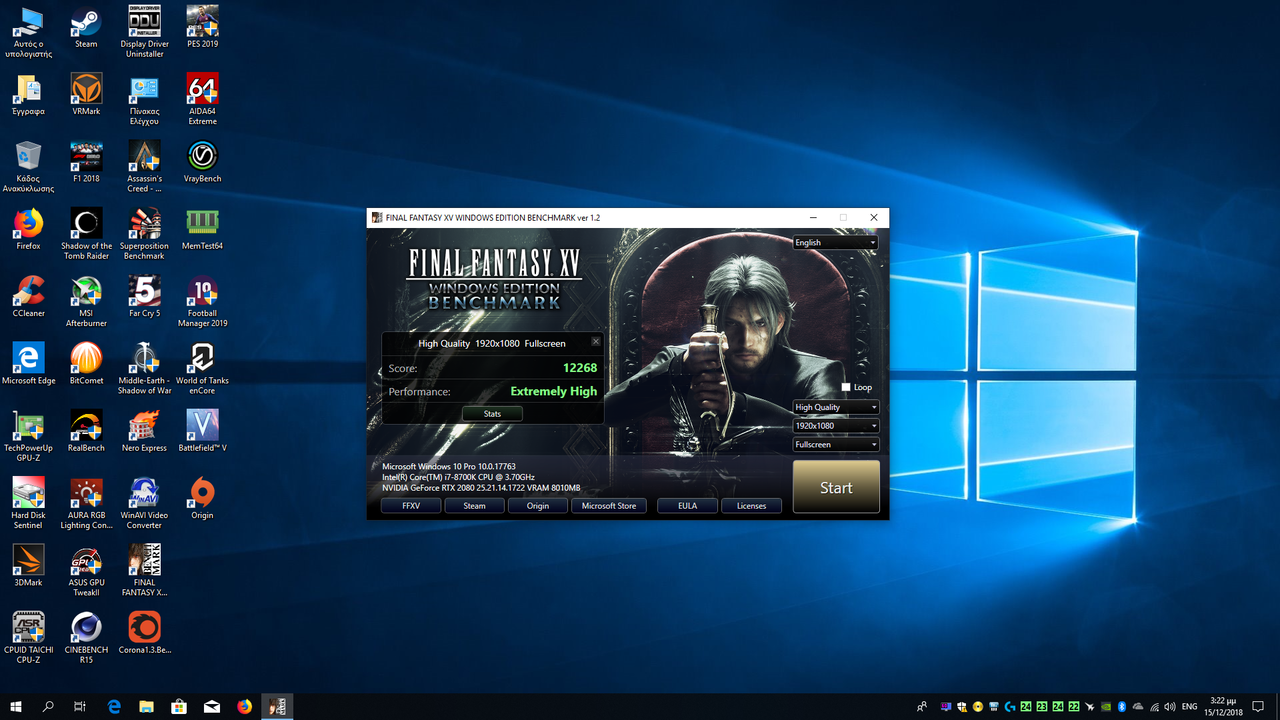This screenshot has height=720, width=1280.
Task: Open Task View on the taskbar
Action: pos(80,706)
